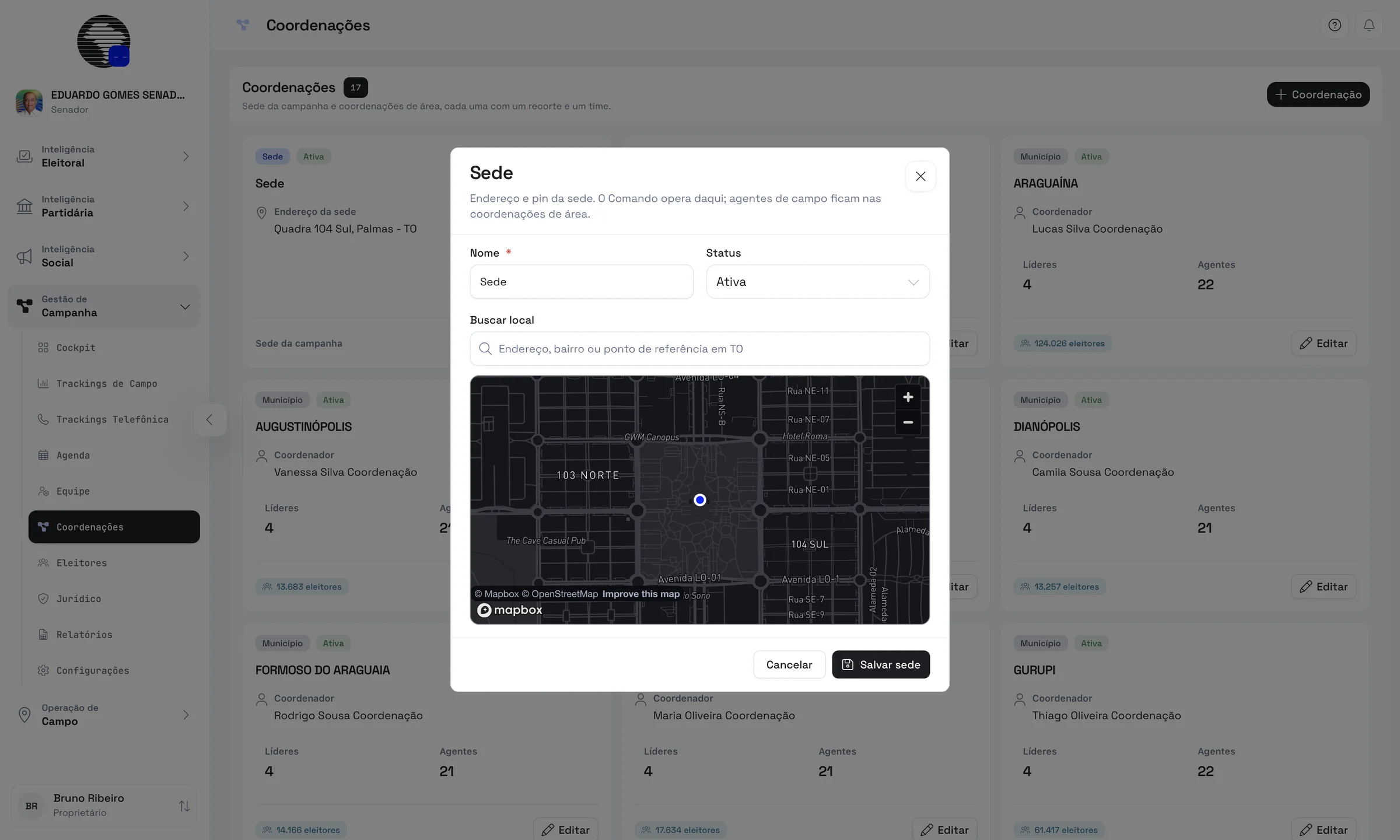This screenshot has width=1400, height=840.
Task: Click the Buscar local search field
Action: pyautogui.click(x=700, y=349)
